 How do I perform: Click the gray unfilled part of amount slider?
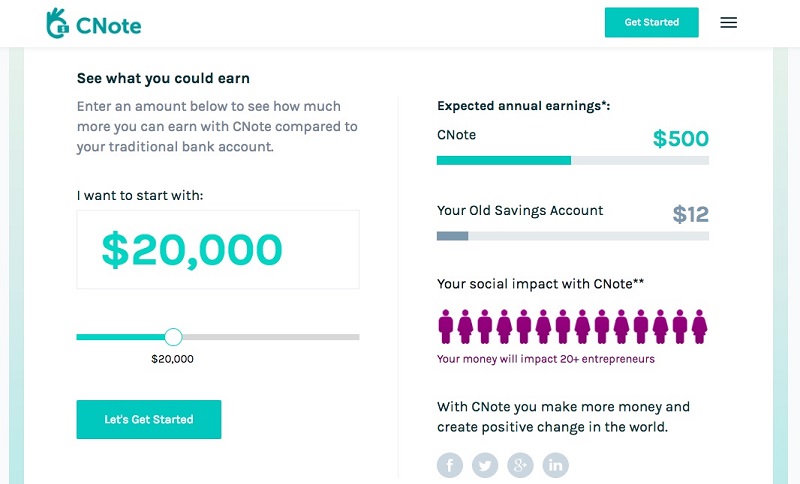(x=271, y=337)
